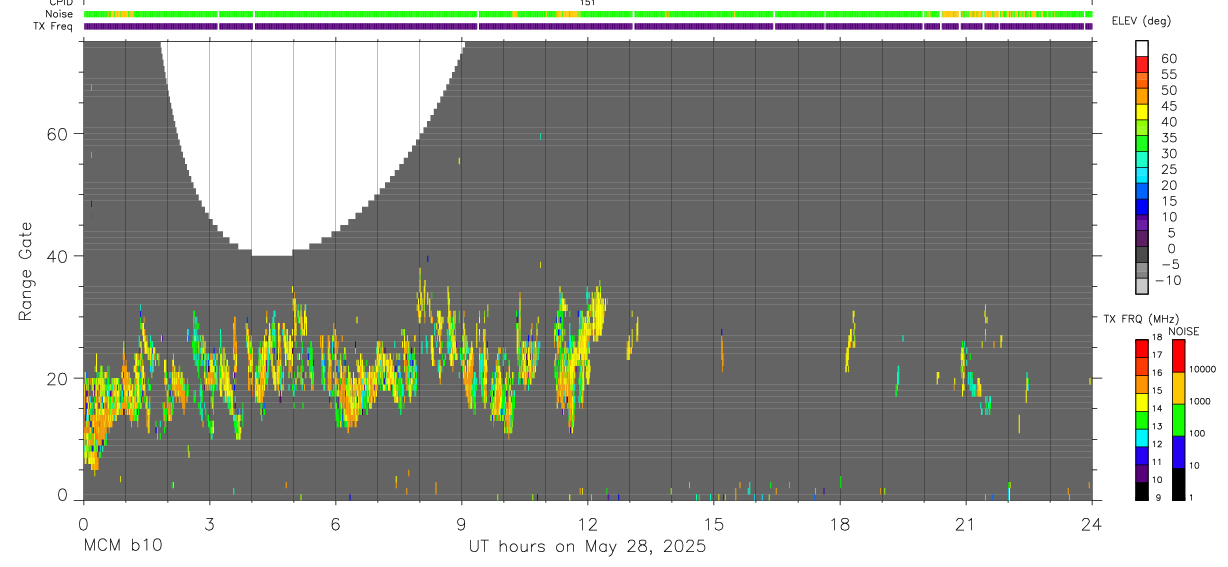Click the black 9 MHz TX frequency swatch
The image size is (1228, 567).
(x=1141, y=491)
